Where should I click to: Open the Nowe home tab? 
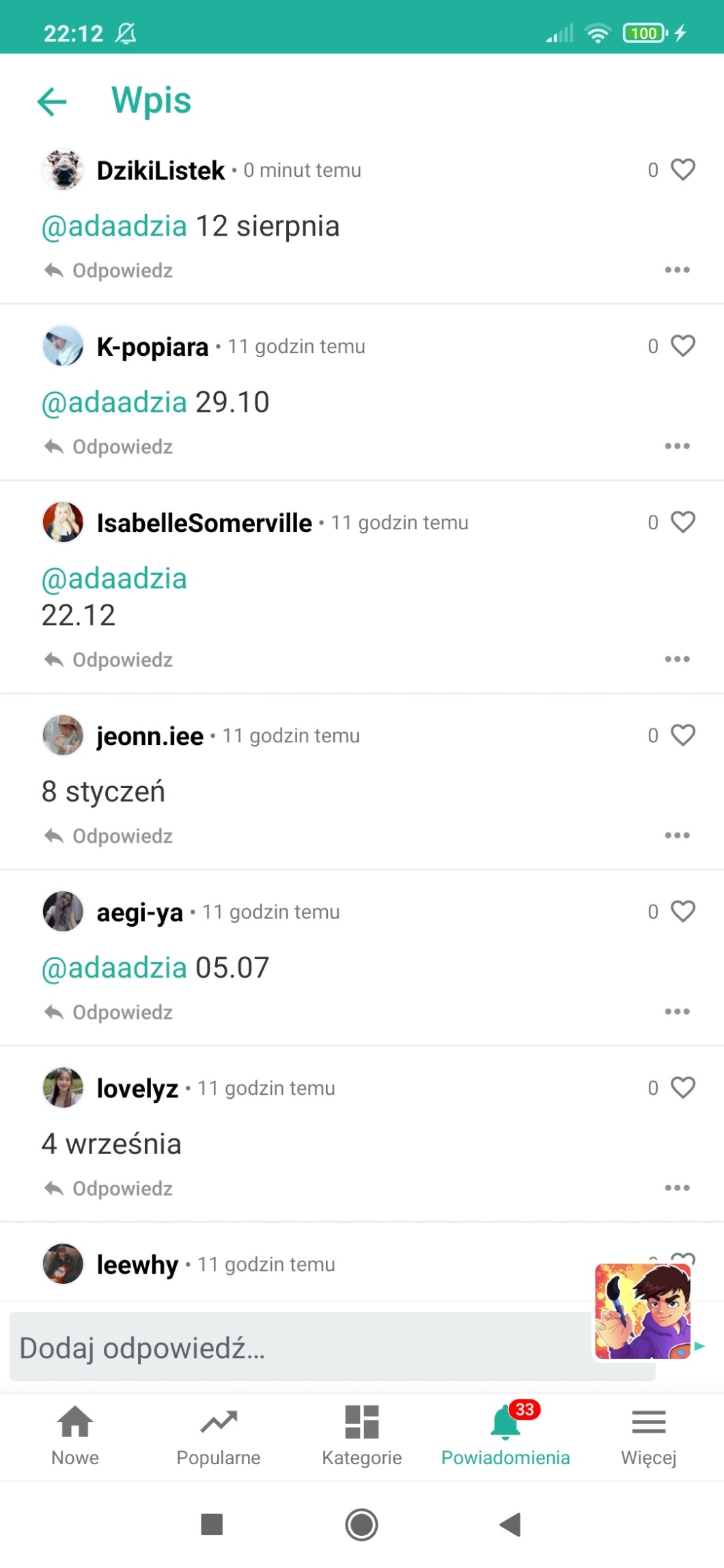[75, 1436]
